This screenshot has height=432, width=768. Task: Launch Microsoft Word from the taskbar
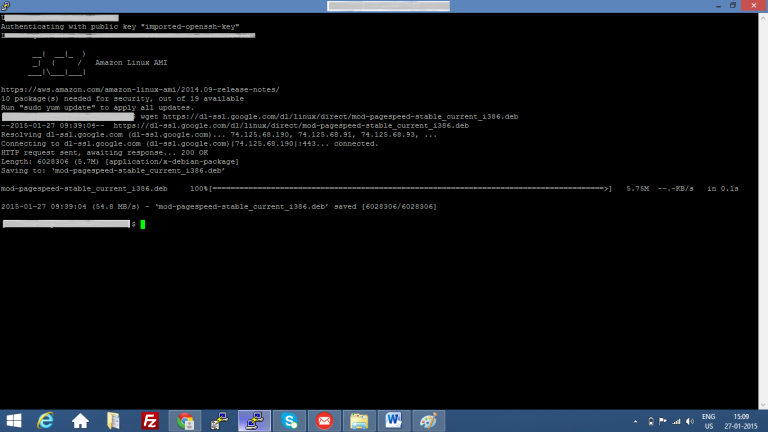(393, 420)
